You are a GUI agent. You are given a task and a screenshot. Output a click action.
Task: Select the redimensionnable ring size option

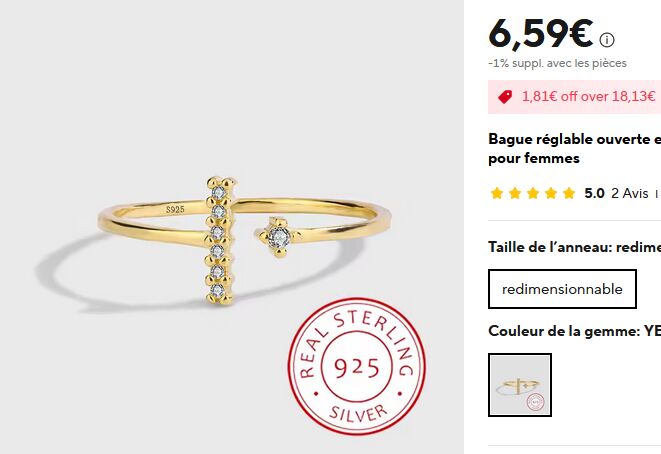562,289
